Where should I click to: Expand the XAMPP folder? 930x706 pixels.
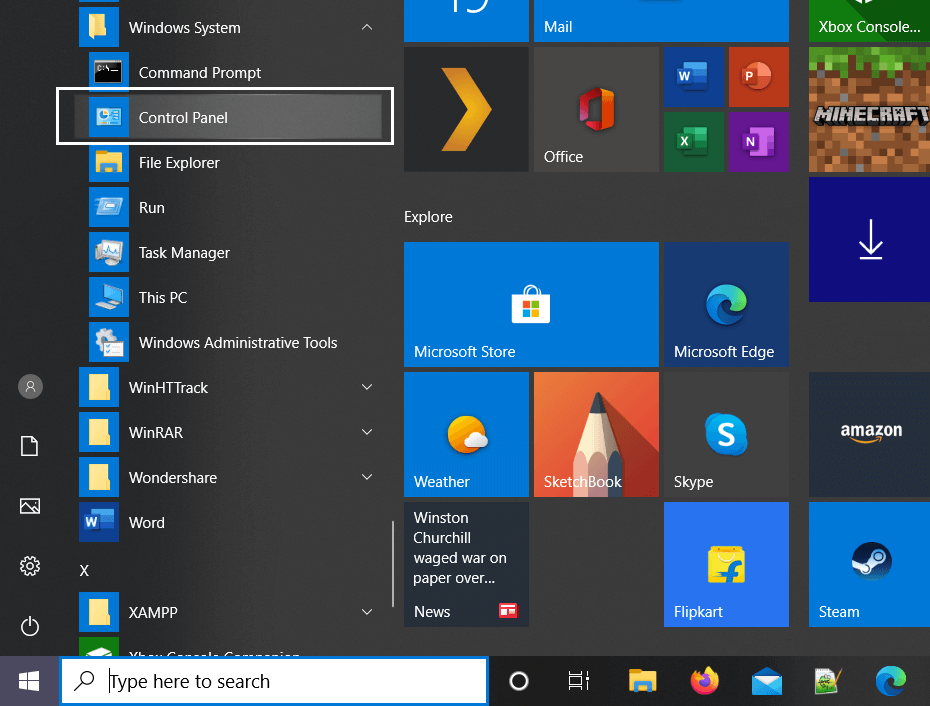(367, 612)
